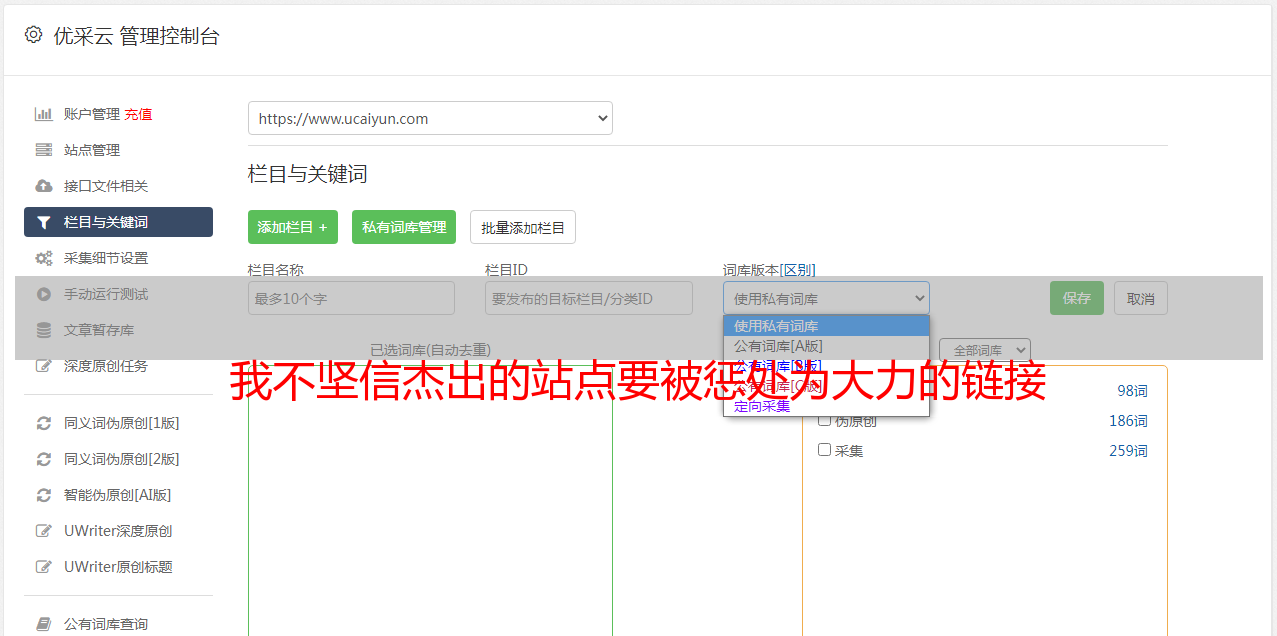Screen dimensions: 1277x636
Task: Select 定向采集 option in the list
Action: tap(826, 406)
